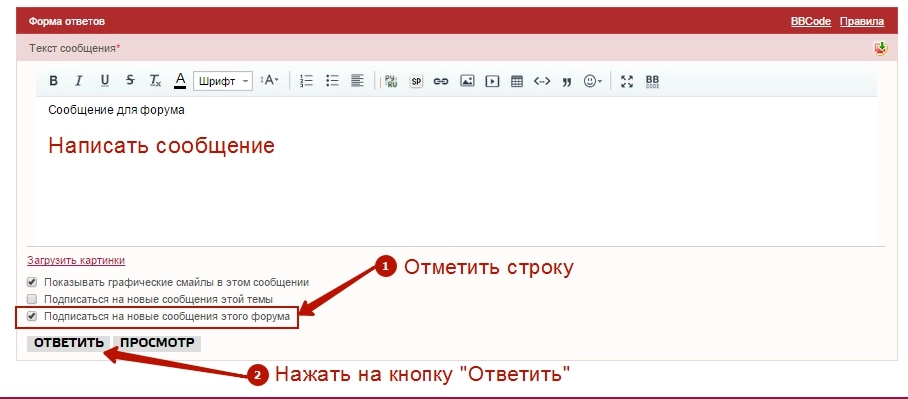
Task: Insert a video with the play icon
Action: 492,81
